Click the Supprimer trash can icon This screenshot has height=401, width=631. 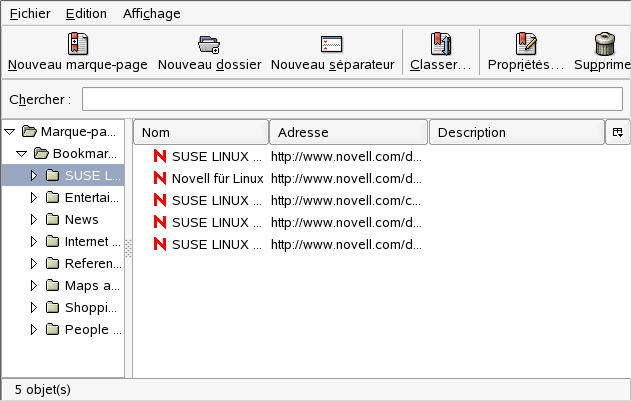(604, 44)
